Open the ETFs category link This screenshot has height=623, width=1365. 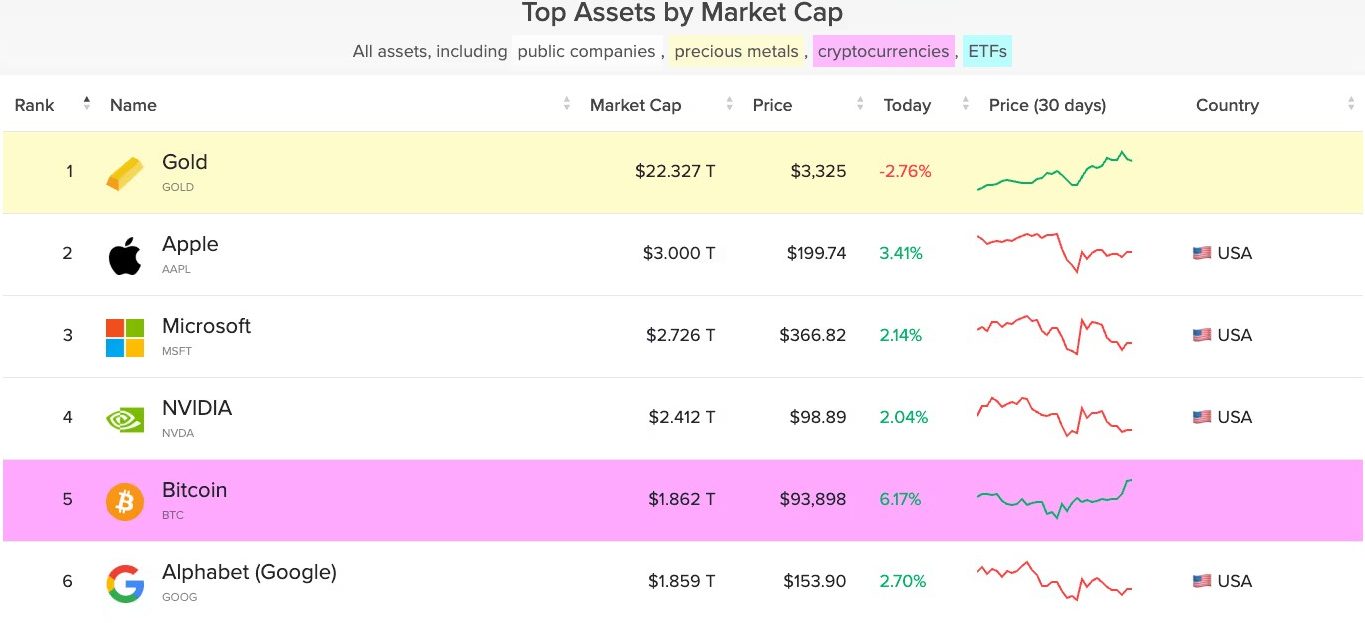tap(988, 51)
